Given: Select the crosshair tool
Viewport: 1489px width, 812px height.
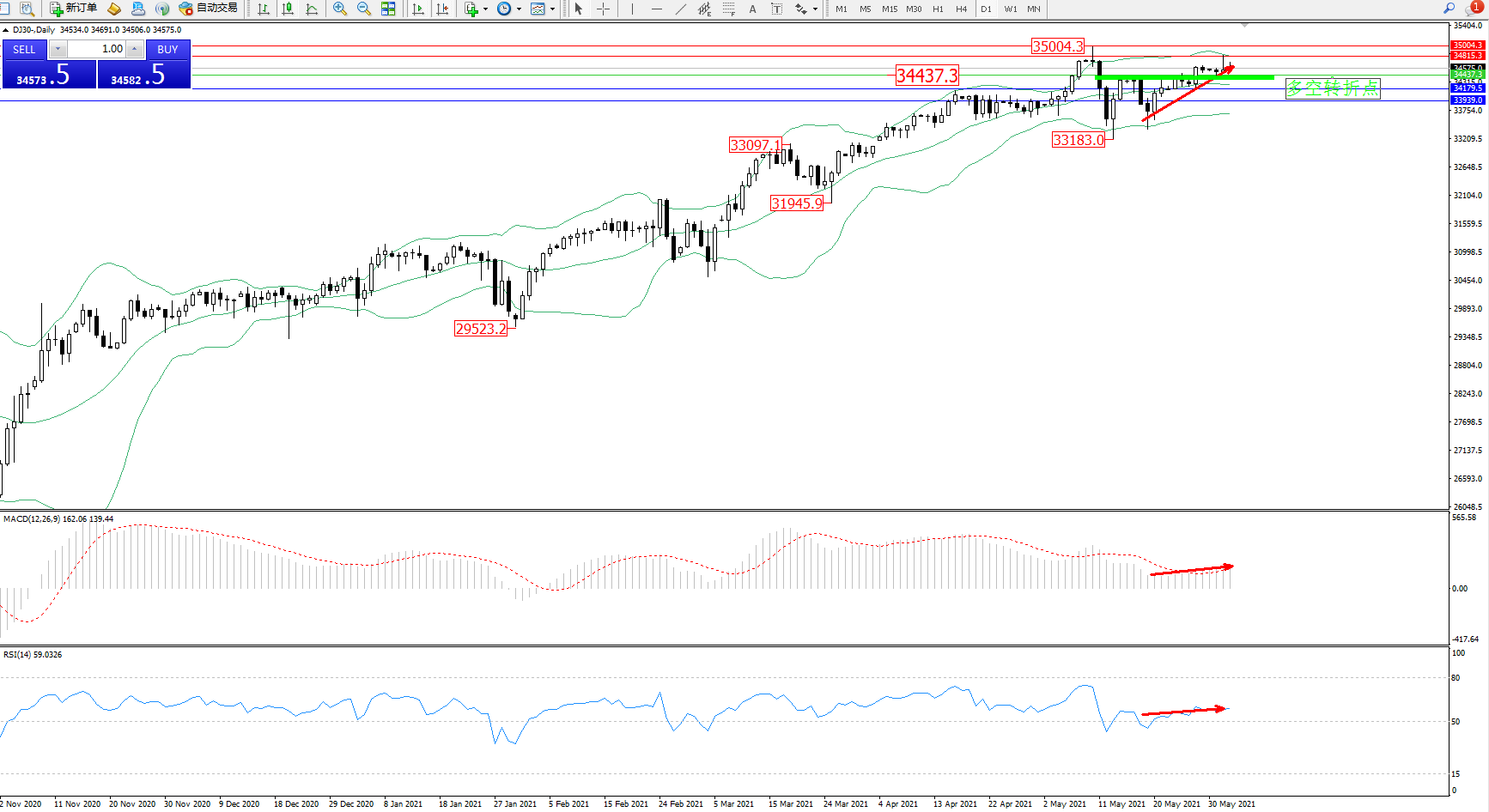Looking at the screenshot, I should (x=604, y=9).
